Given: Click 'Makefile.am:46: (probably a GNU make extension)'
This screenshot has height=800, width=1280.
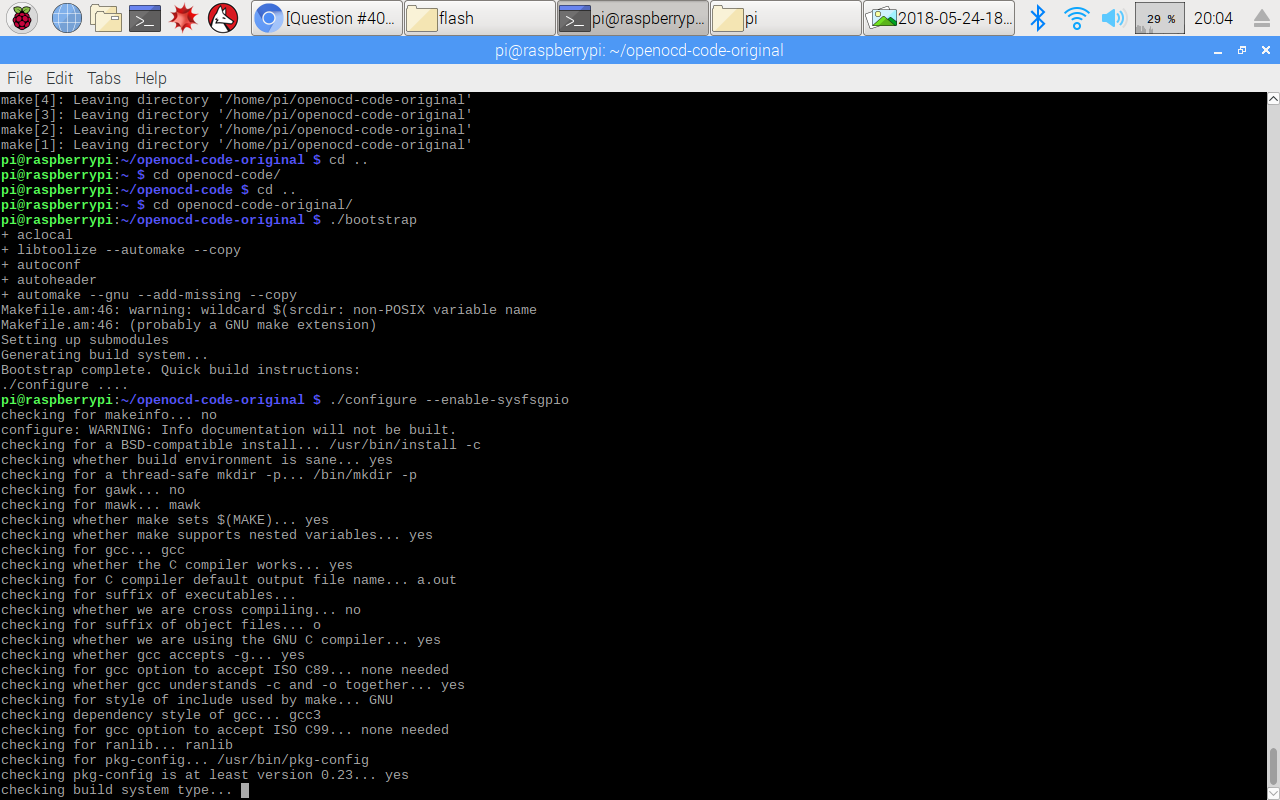Looking at the screenshot, I should [x=189, y=325].
